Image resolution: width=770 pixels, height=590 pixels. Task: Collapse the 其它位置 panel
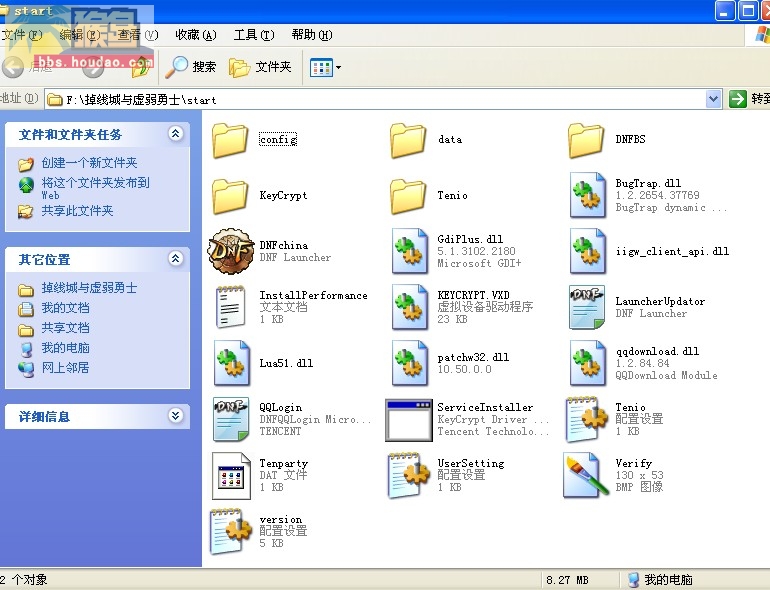(x=175, y=258)
